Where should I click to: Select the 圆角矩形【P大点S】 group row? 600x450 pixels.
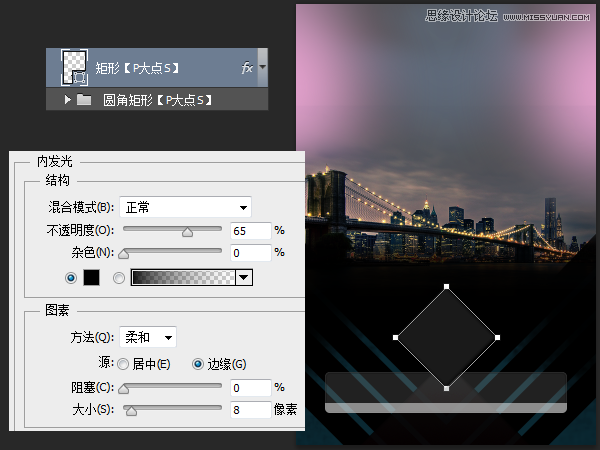pos(157,100)
